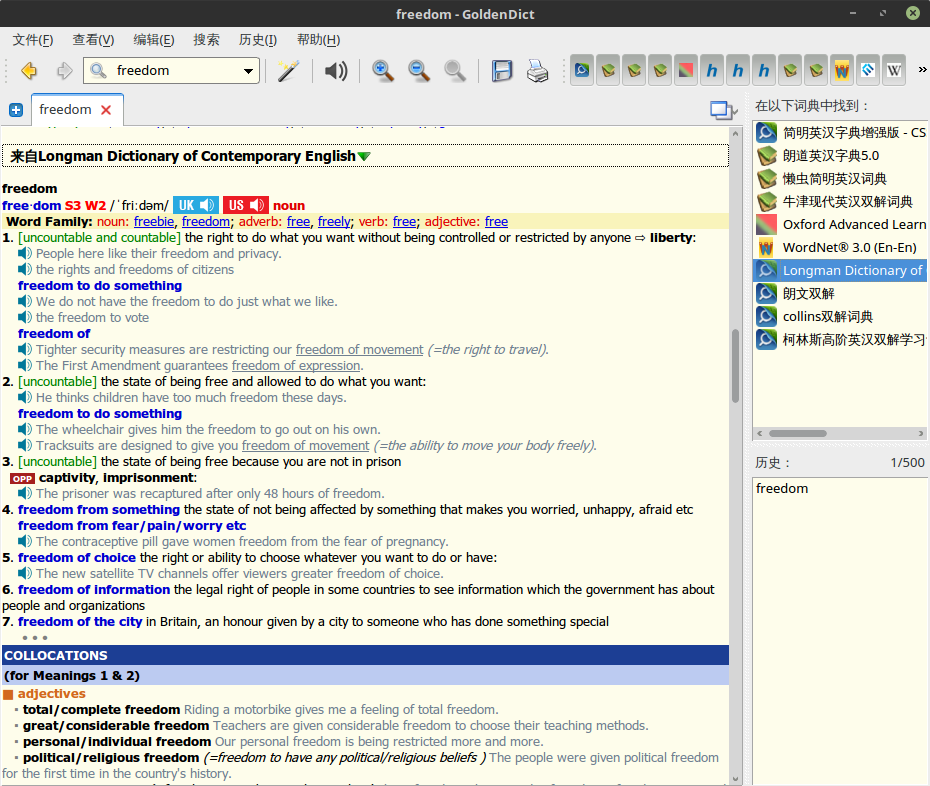This screenshot has width=930, height=786.
Task: Click the scan popup wand icon
Action: 288,71
